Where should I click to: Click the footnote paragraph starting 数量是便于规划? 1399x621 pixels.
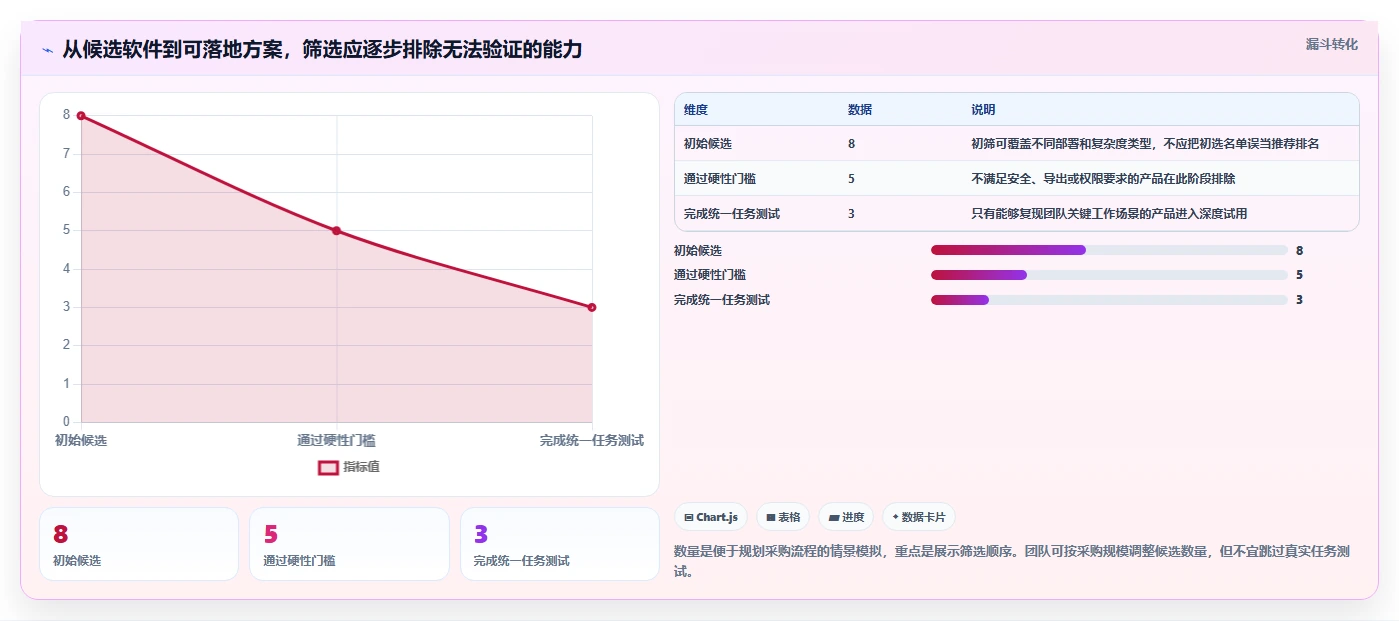pos(1014,562)
